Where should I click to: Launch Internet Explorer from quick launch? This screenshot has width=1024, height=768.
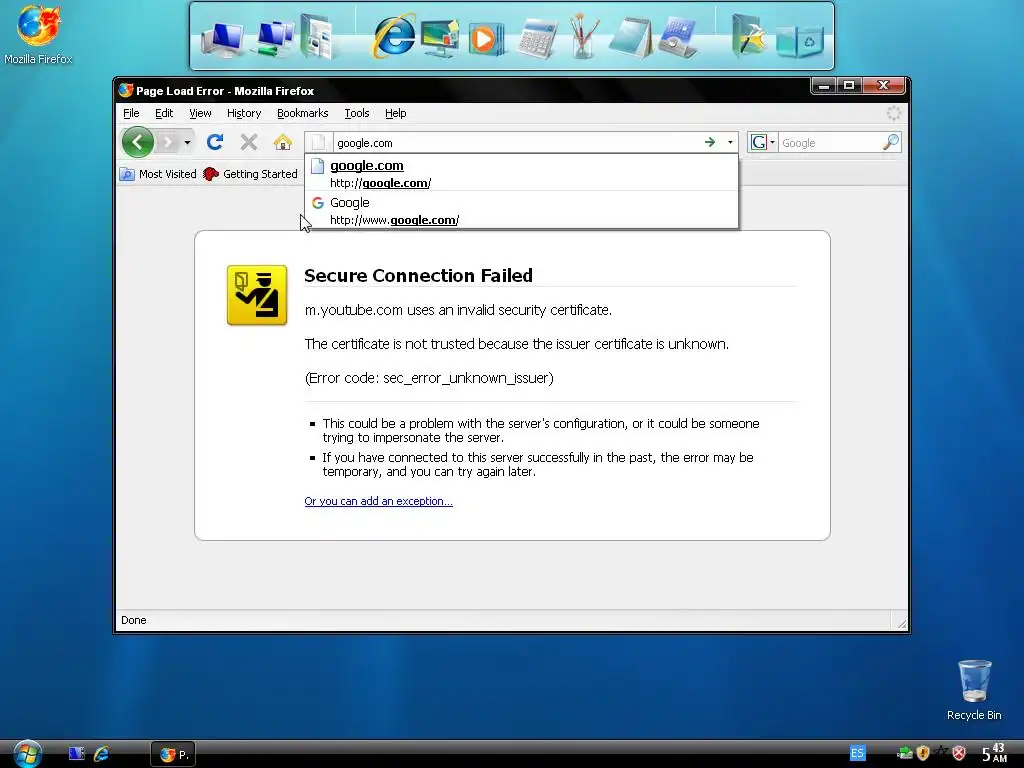pos(101,754)
